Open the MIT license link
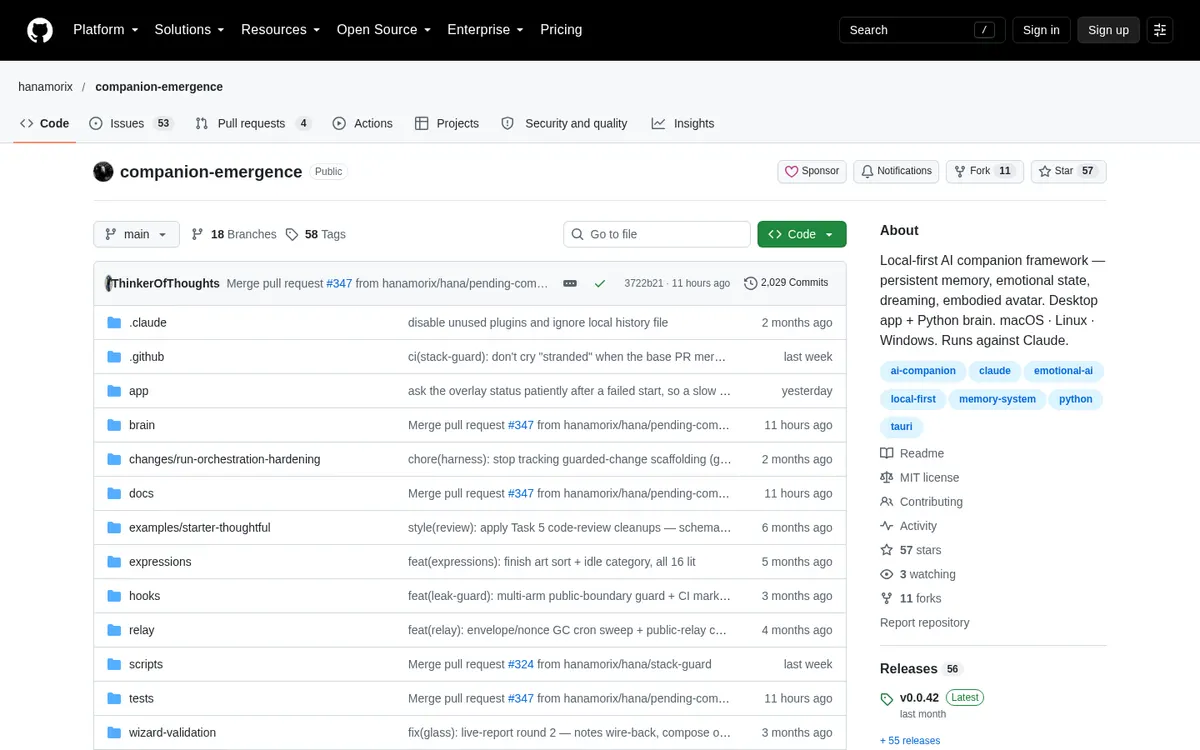The image size is (1200, 750). coord(919,478)
